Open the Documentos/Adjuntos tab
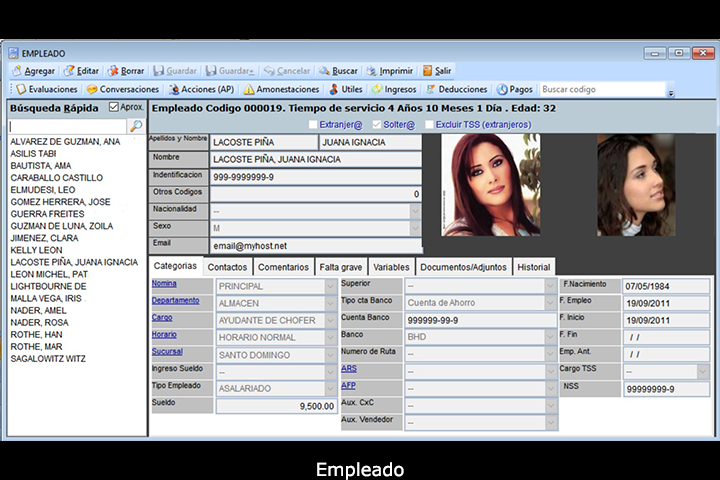The width and height of the screenshot is (720, 480). tap(464, 267)
